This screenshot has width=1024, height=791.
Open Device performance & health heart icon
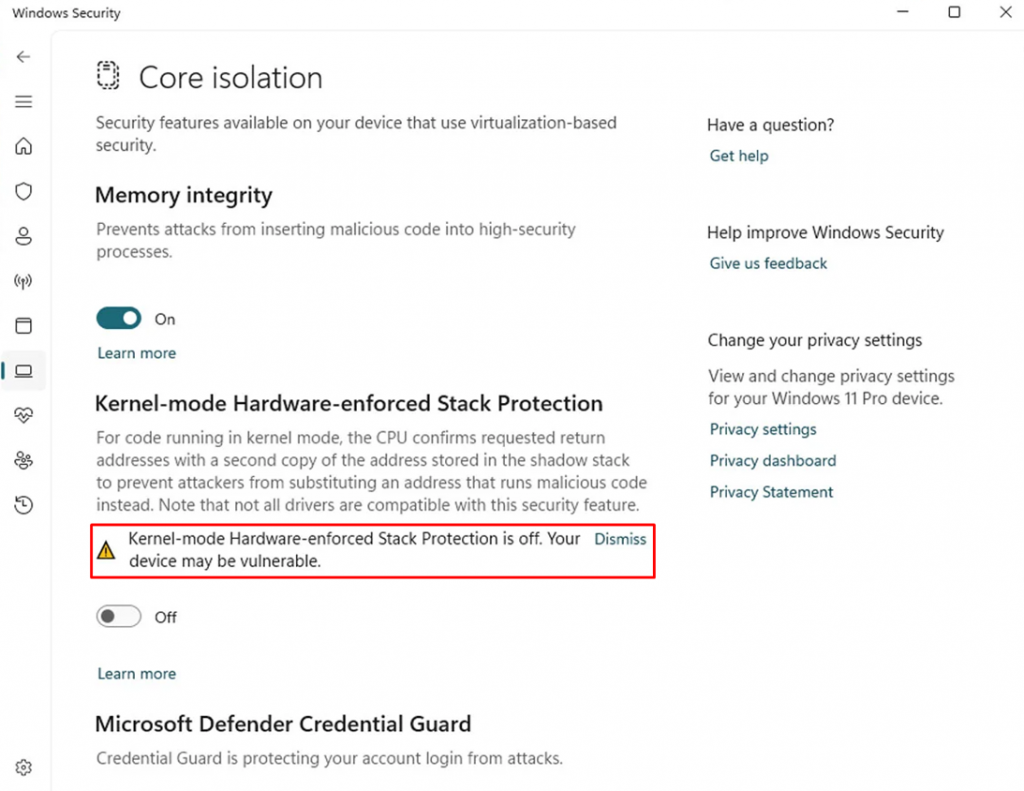(x=24, y=415)
